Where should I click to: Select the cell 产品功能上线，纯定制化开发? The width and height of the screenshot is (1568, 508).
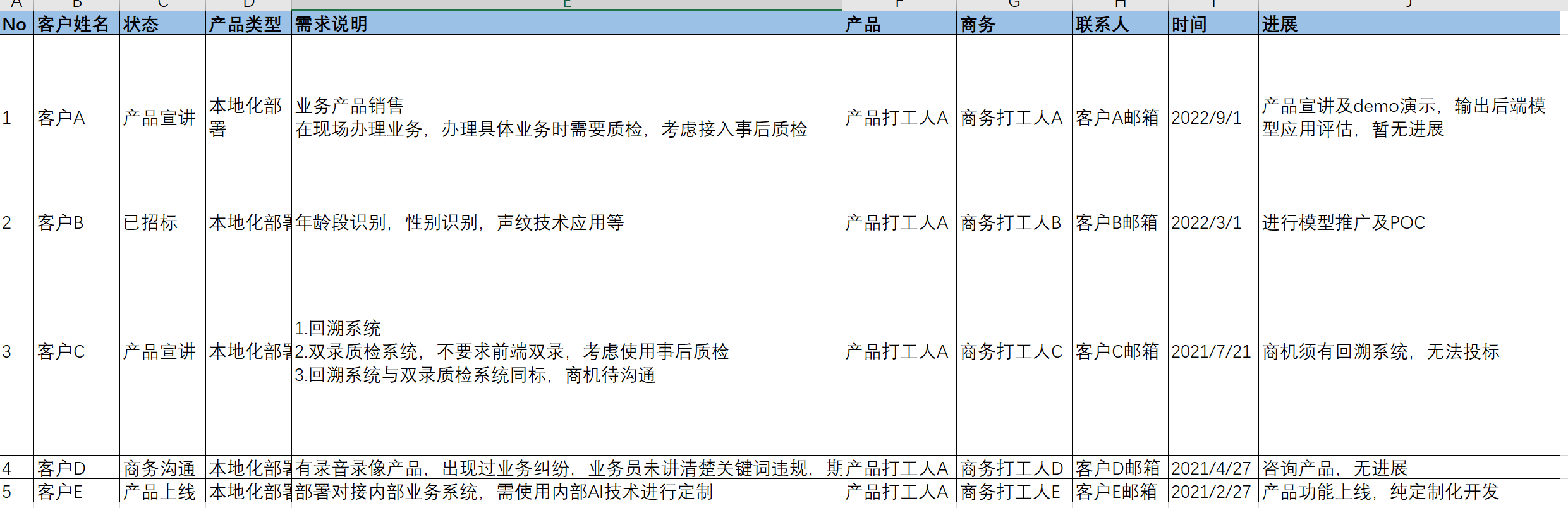1409,491
